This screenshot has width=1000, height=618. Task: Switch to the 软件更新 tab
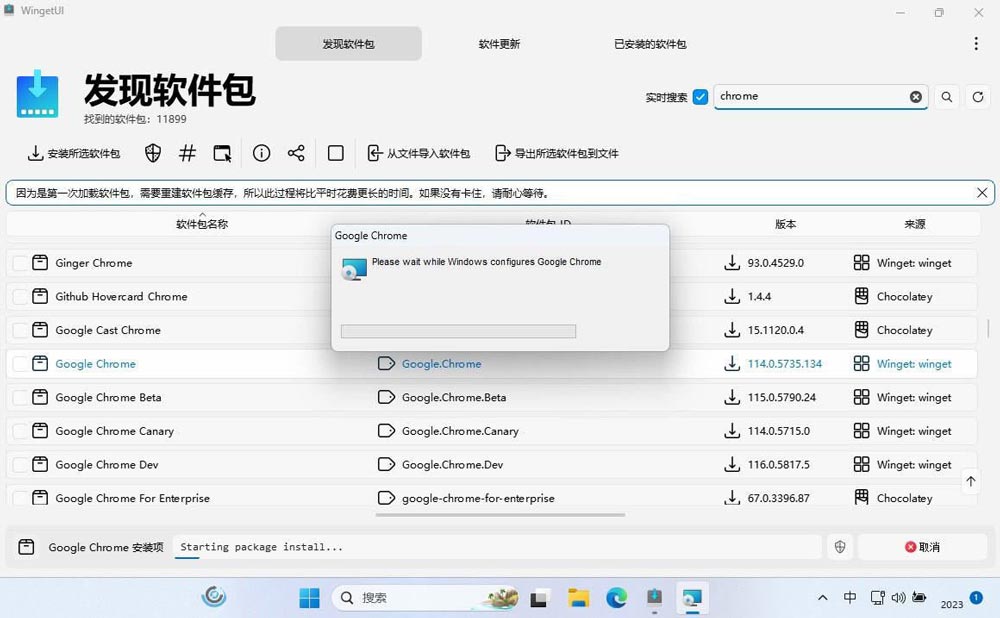[499, 44]
